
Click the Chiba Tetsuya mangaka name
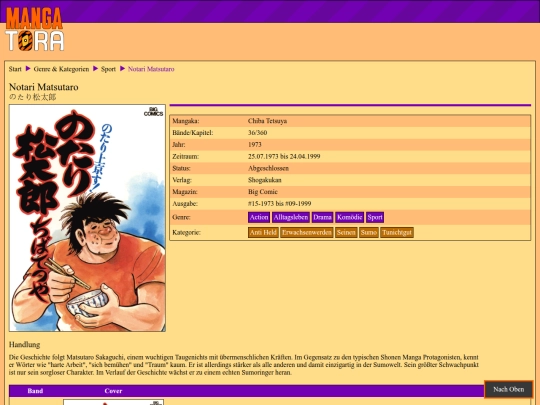267,121
